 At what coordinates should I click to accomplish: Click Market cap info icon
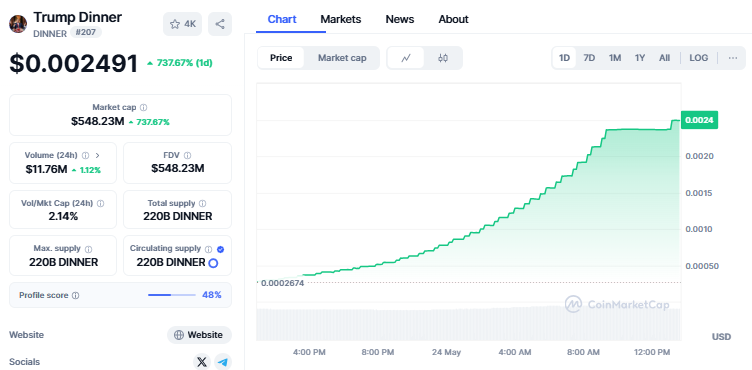143,107
